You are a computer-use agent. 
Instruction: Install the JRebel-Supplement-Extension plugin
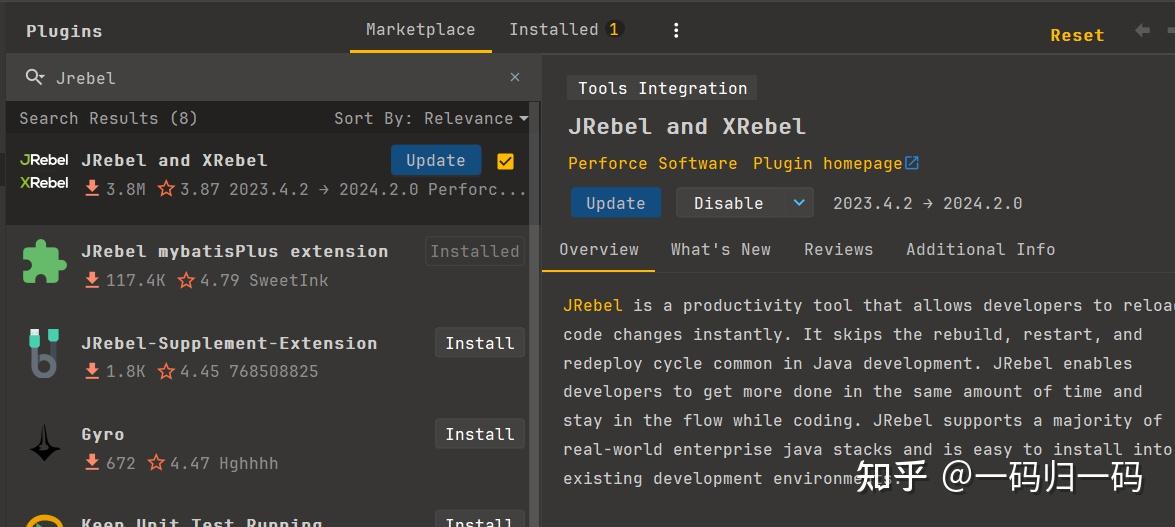tap(479, 343)
